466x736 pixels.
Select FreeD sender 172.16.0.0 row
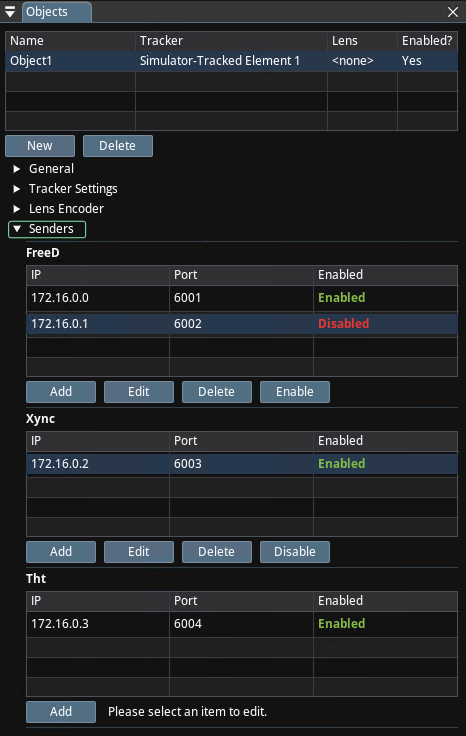pos(242,298)
